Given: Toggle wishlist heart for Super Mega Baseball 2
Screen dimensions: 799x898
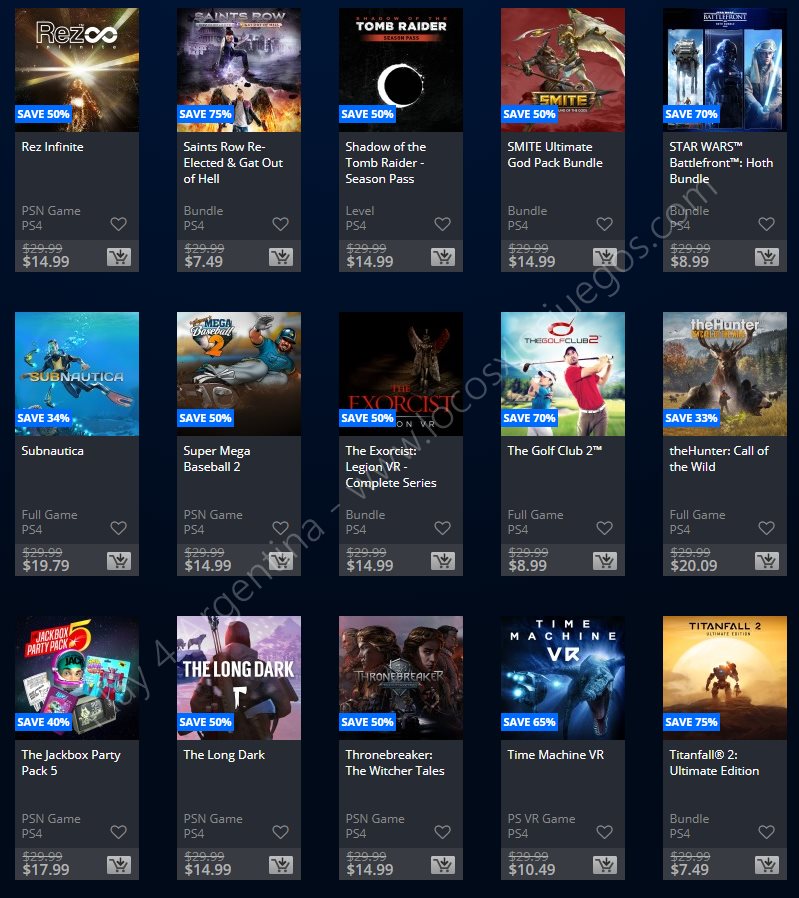Looking at the screenshot, I should pos(280,528).
